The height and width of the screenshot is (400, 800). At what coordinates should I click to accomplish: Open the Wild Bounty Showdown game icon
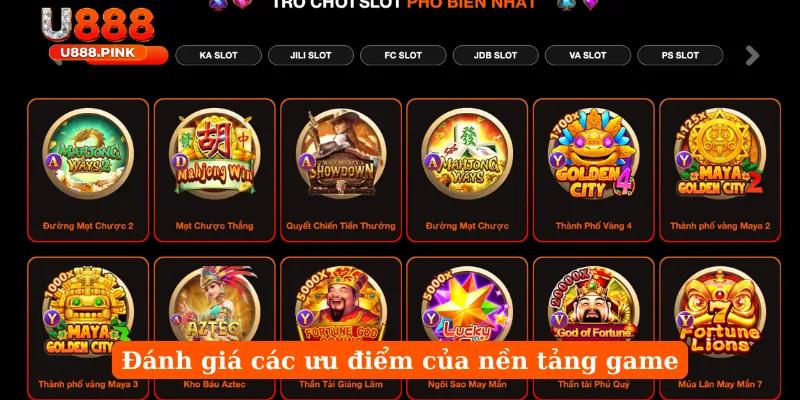click(341, 154)
